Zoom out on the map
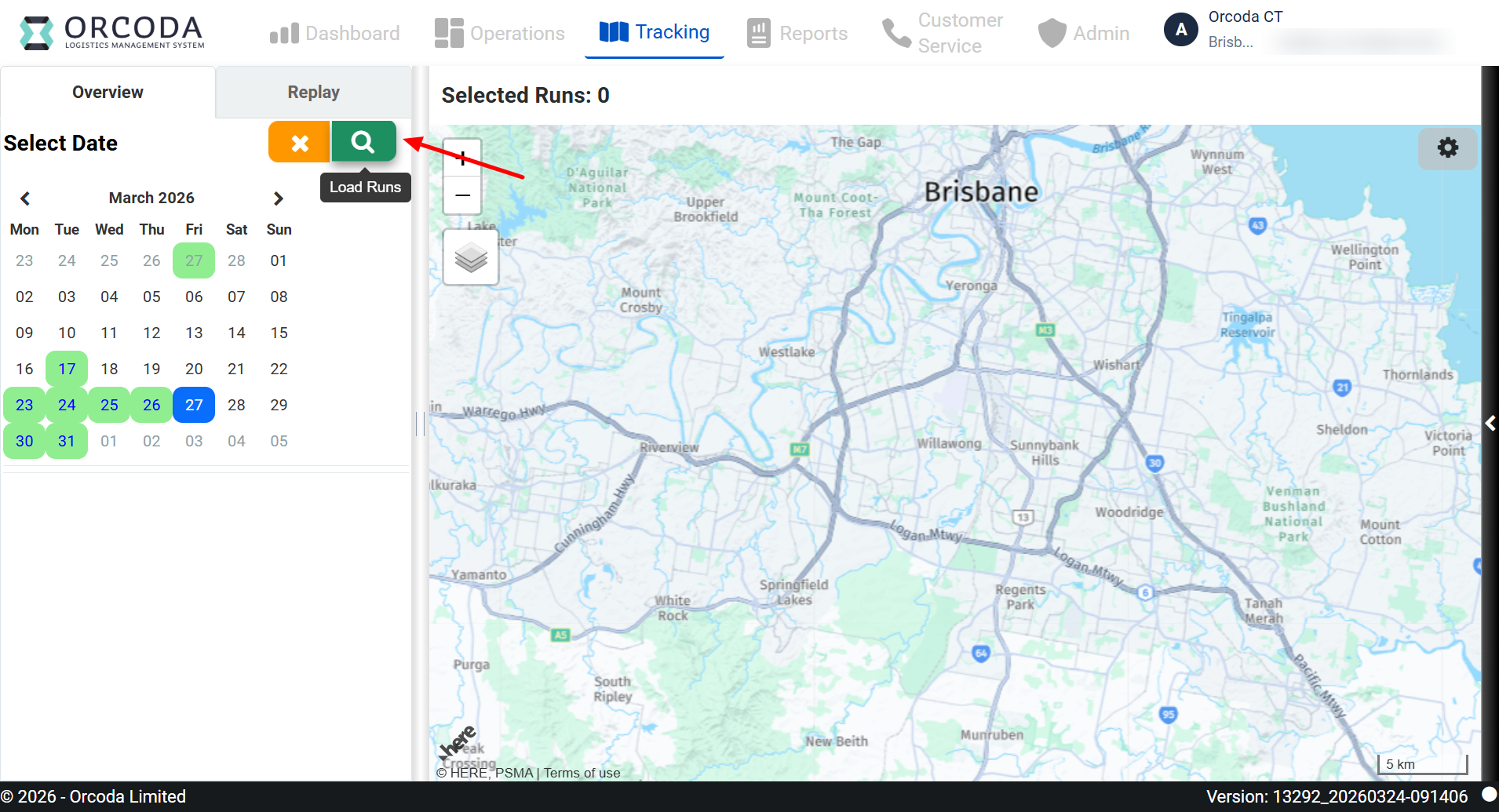 pos(462,195)
